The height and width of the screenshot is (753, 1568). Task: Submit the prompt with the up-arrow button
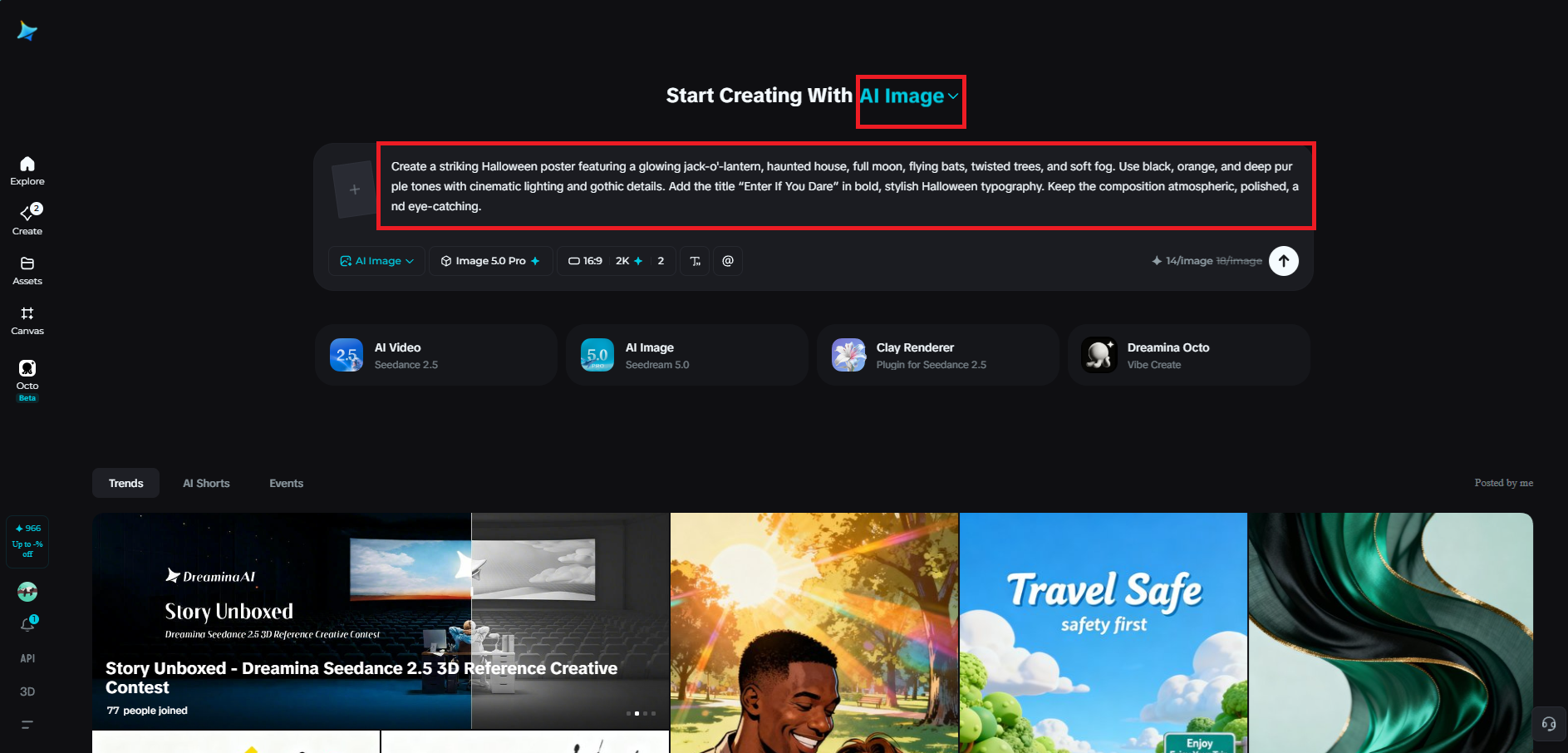click(1284, 261)
